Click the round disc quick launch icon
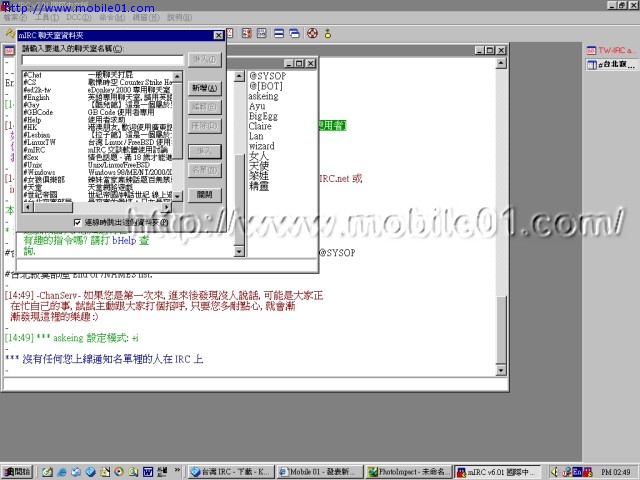The width and height of the screenshot is (640, 480). [119, 472]
